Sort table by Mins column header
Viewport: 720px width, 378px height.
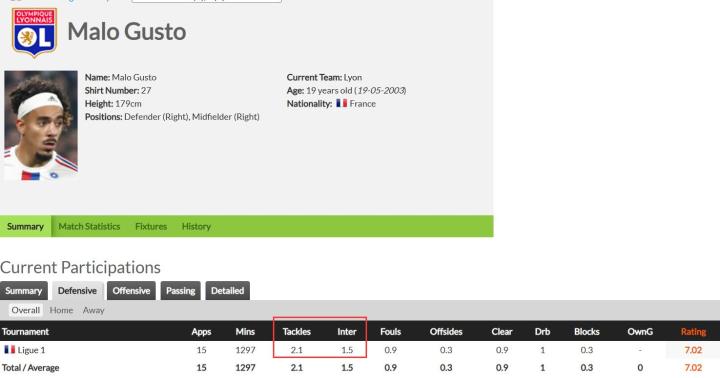pyautogui.click(x=245, y=332)
